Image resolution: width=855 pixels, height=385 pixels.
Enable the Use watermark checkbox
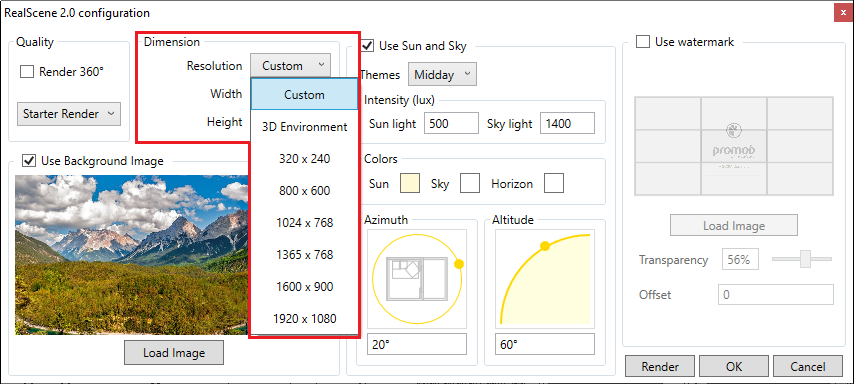[643, 42]
